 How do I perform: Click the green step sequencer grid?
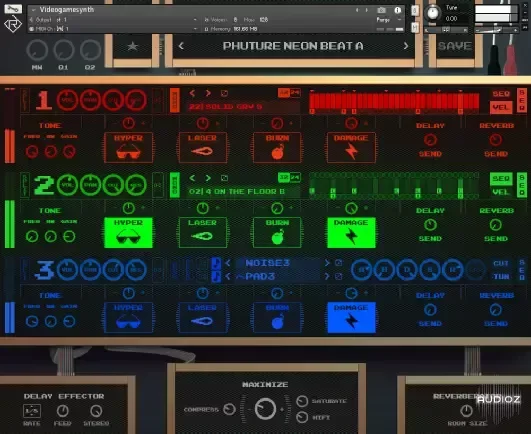(394, 186)
